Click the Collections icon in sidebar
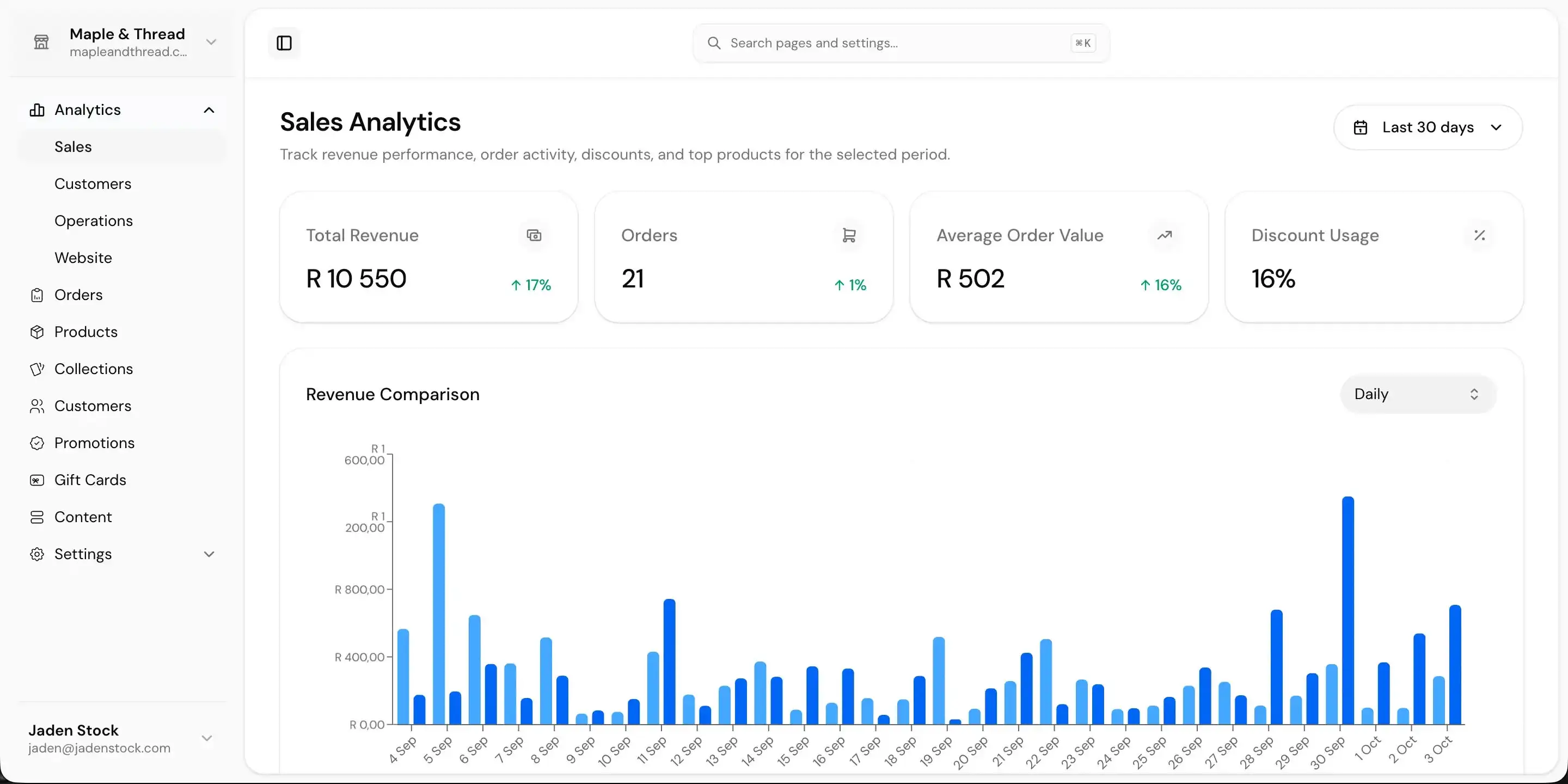Image resolution: width=1568 pixels, height=784 pixels. click(x=37, y=370)
